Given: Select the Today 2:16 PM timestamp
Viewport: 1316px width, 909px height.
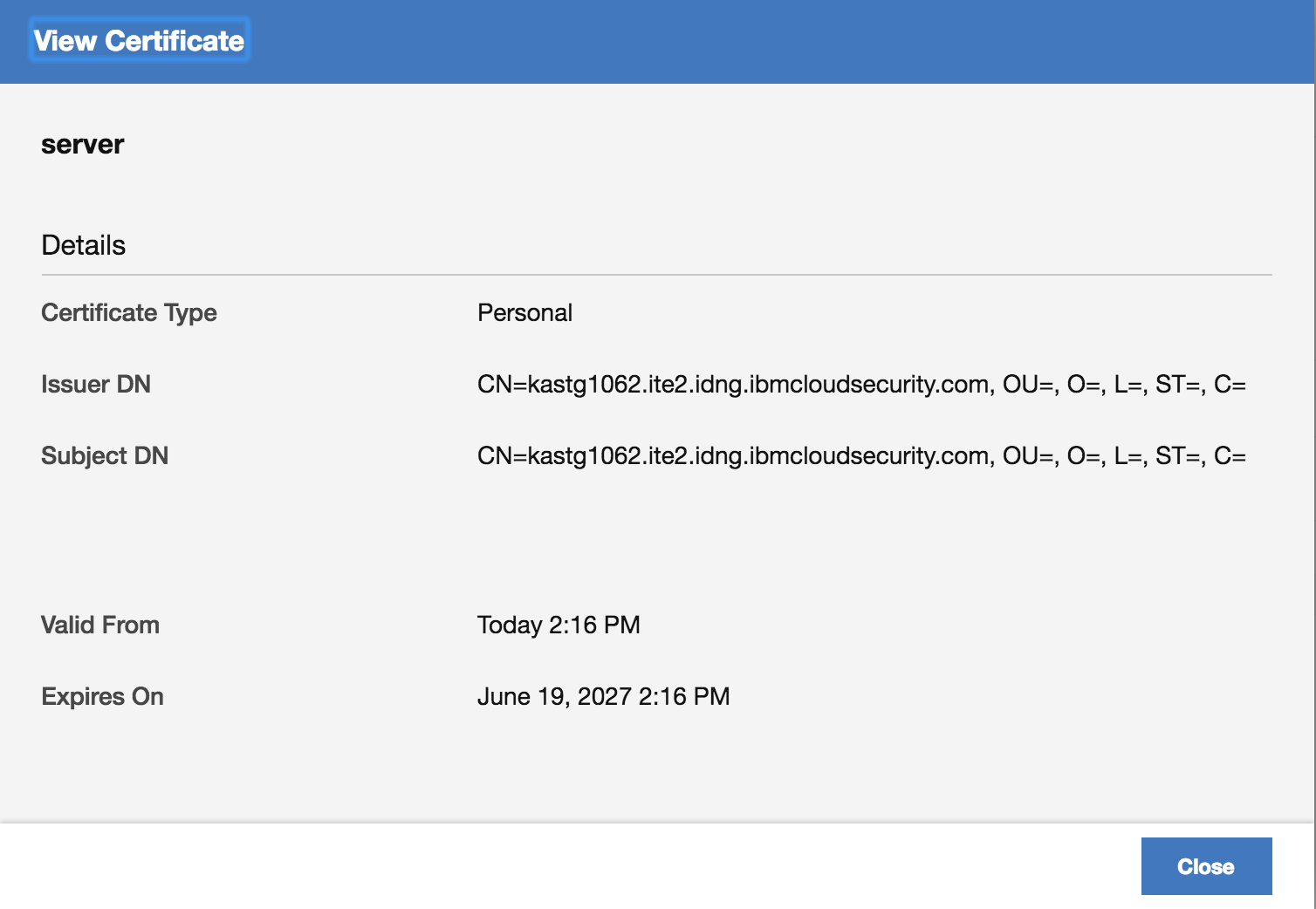Looking at the screenshot, I should (x=559, y=625).
